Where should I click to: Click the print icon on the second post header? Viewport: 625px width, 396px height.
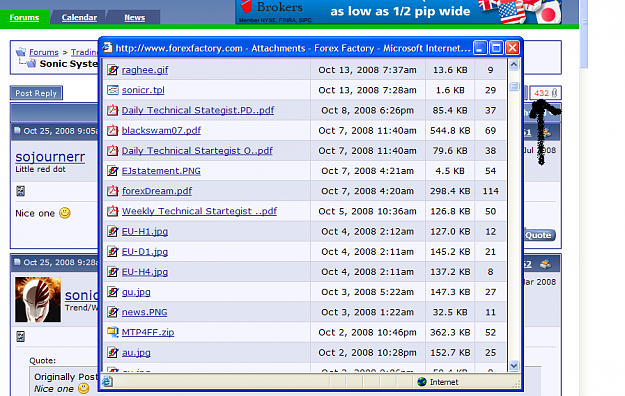pyautogui.click(x=545, y=264)
